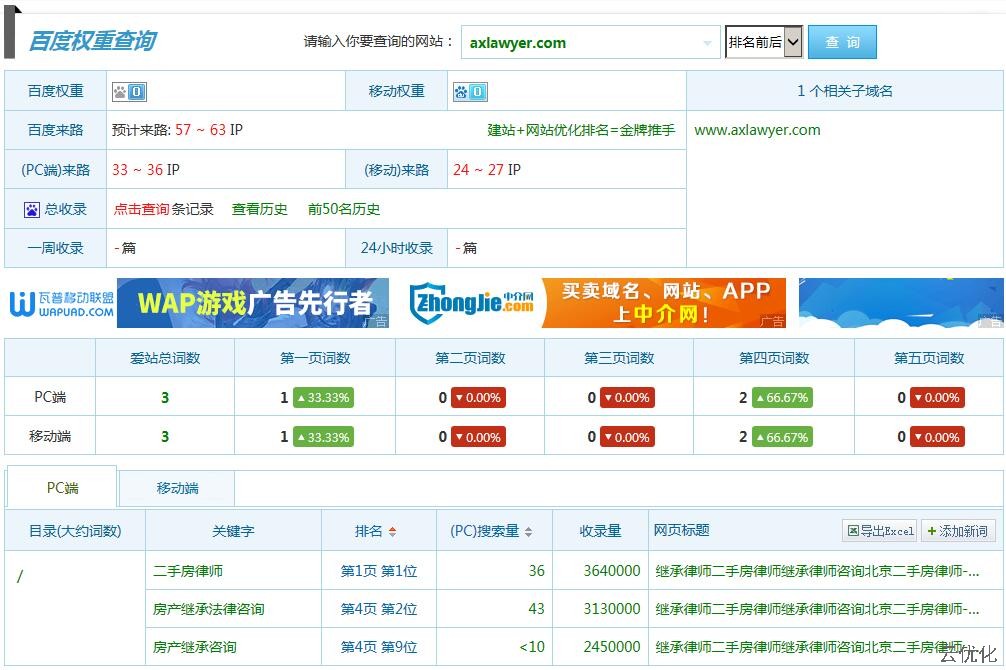This screenshot has width=1006, height=670.
Task: Click the (PC)搜索量 column sort arrows
Action: pos(528,532)
